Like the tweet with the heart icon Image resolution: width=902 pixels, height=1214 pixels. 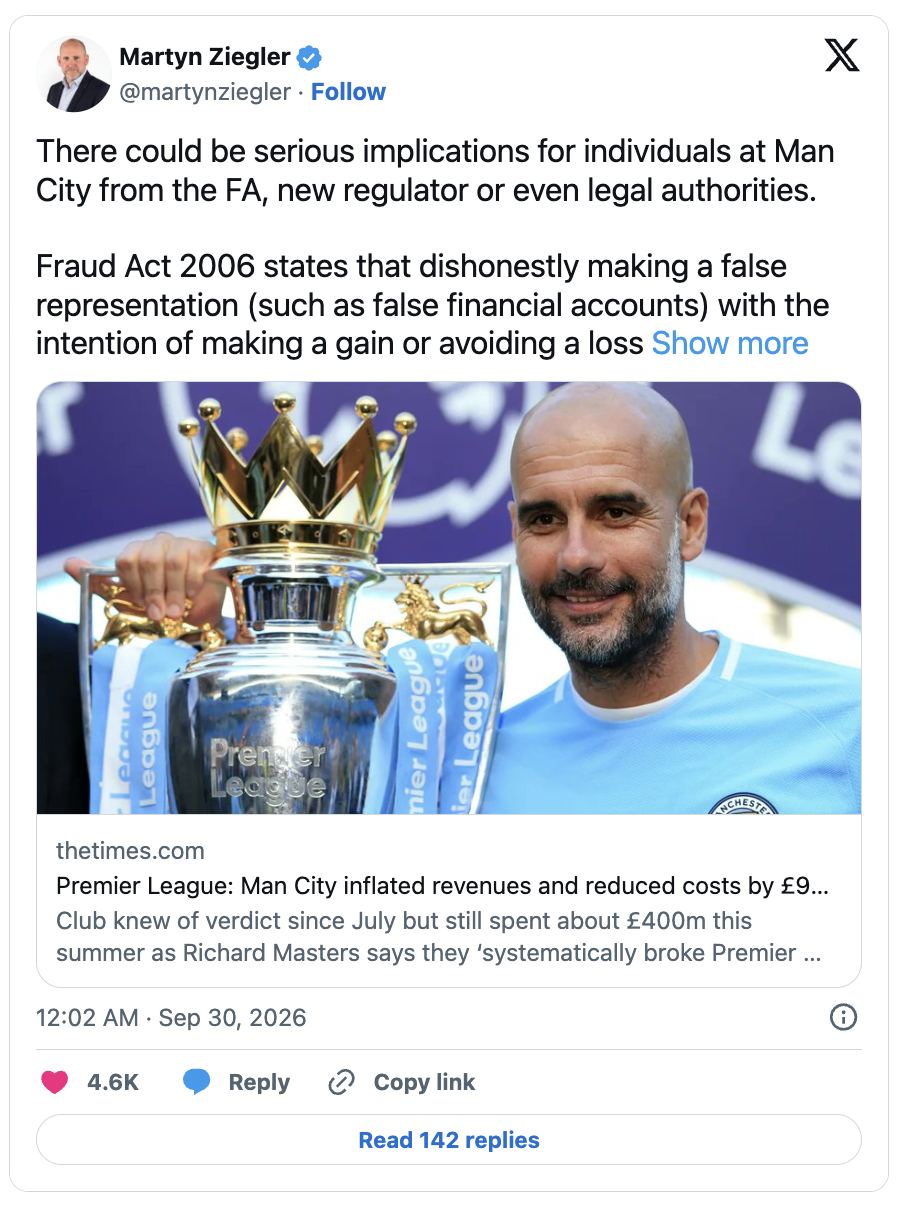click(54, 1082)
